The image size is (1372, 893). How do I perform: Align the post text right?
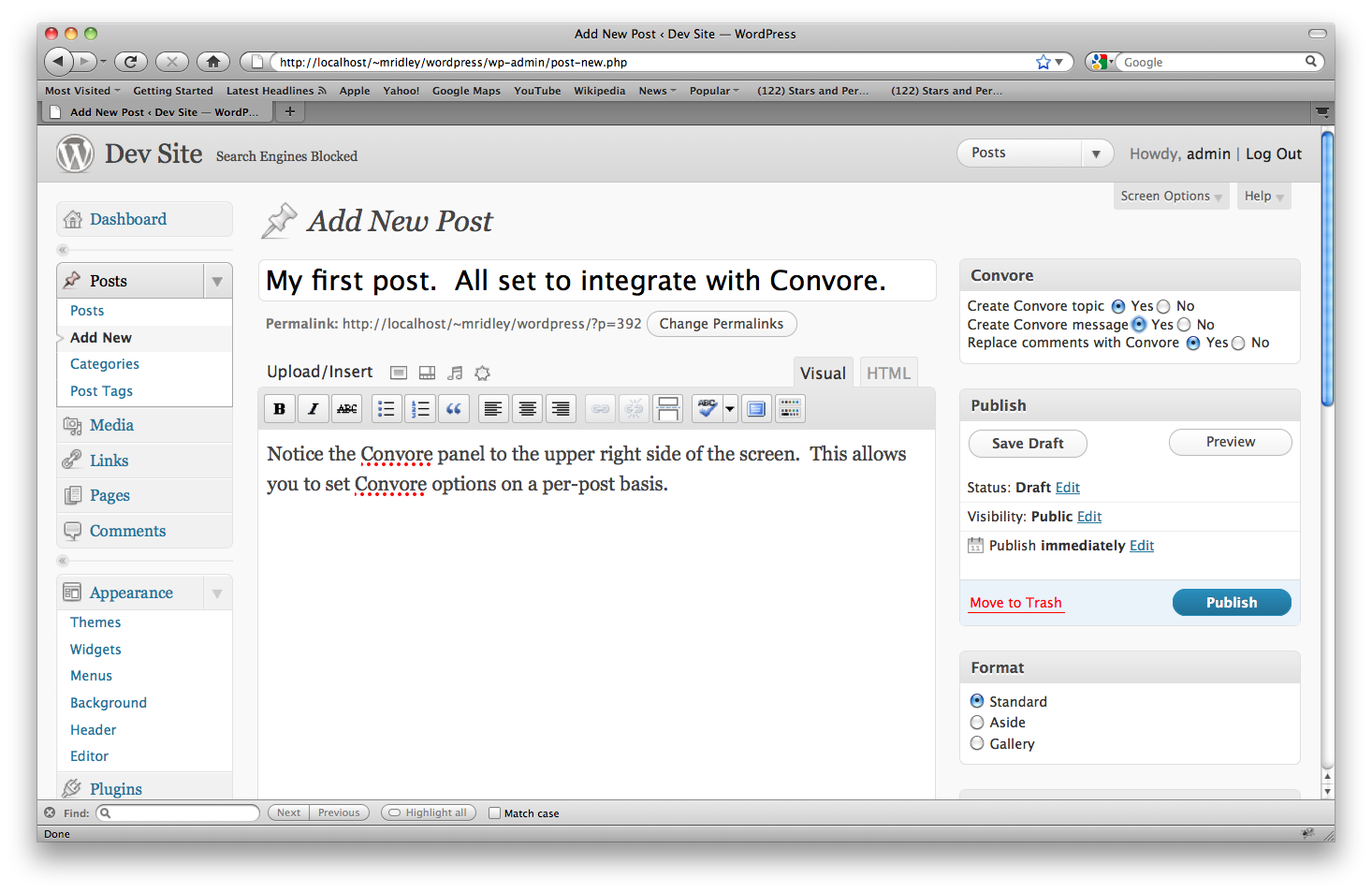[561, 409]
